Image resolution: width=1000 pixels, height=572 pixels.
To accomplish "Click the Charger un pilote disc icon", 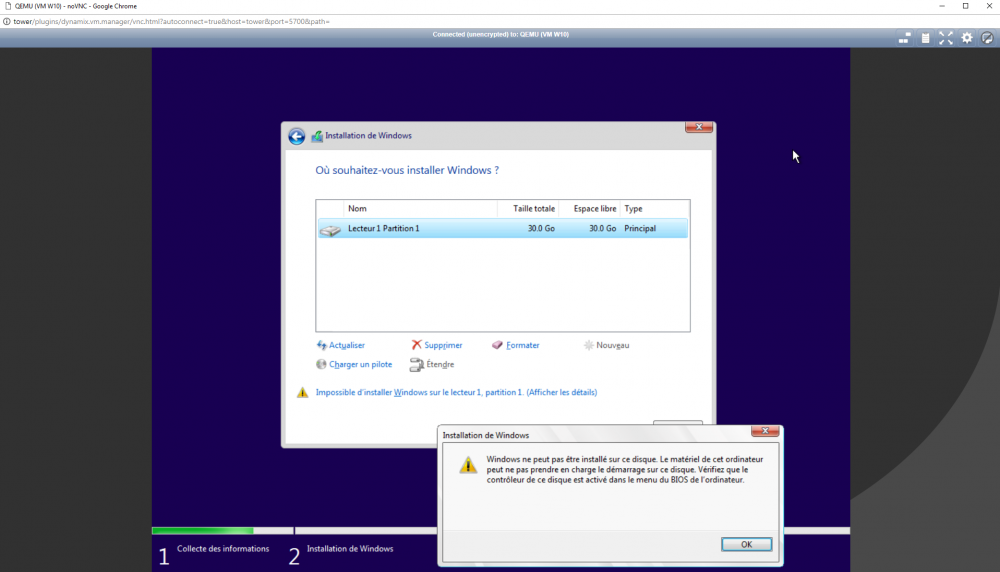I will pos(321,364).
